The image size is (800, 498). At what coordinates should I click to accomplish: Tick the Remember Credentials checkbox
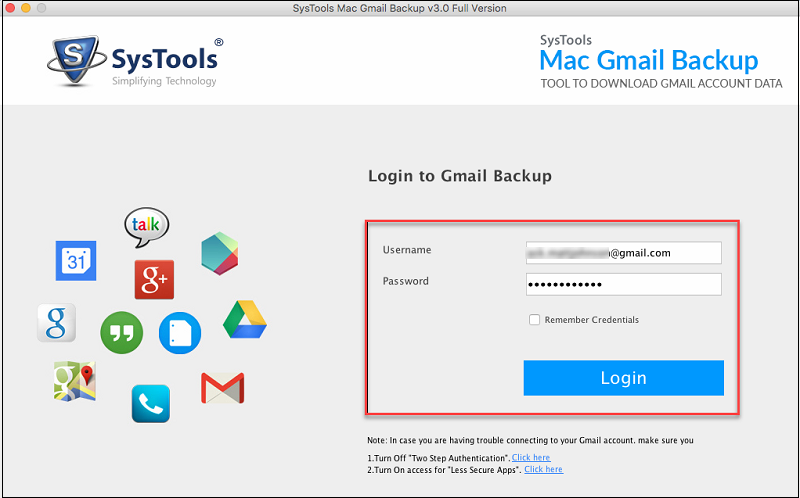tap(534, 320)
